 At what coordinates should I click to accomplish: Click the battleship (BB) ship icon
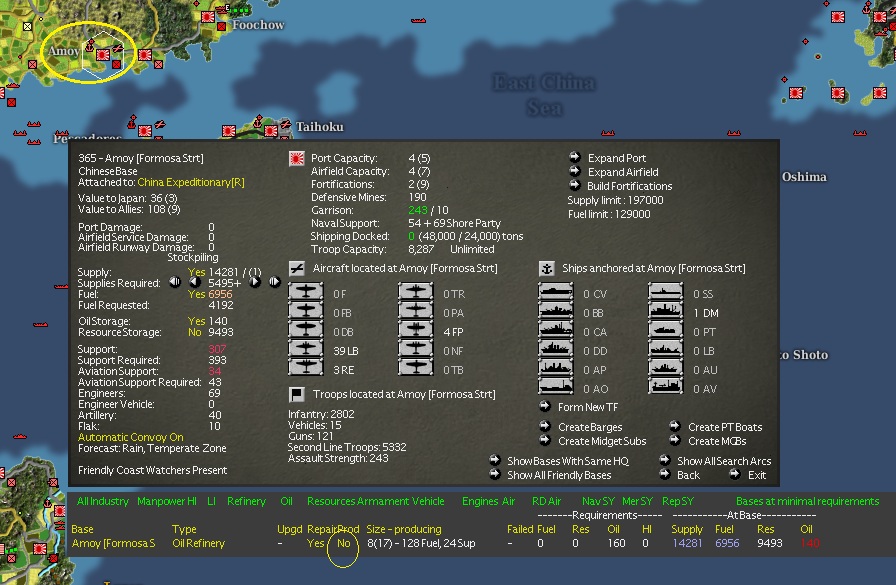(555, 311)
